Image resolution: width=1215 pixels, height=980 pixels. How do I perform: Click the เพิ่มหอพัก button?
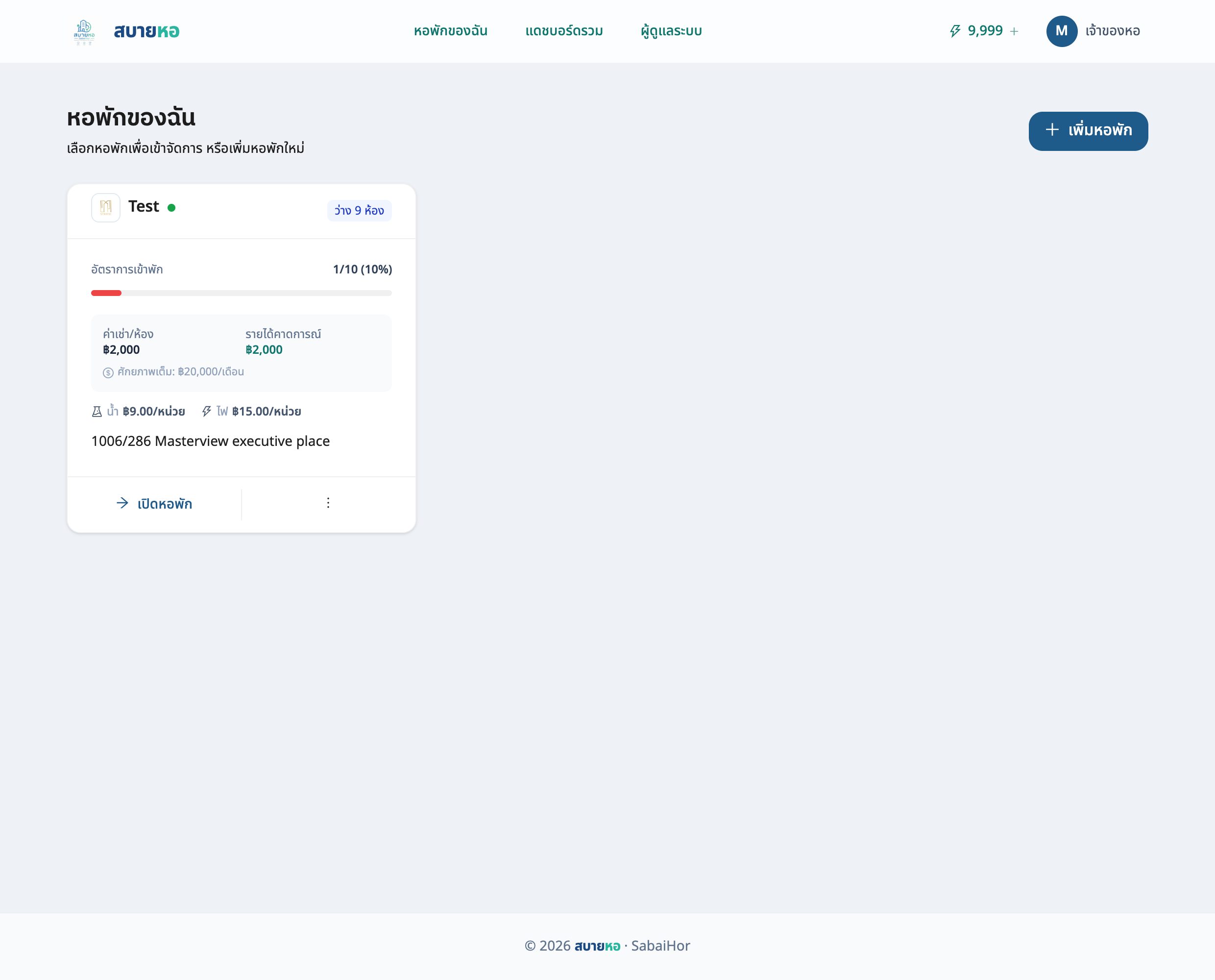click(1088, 131)
